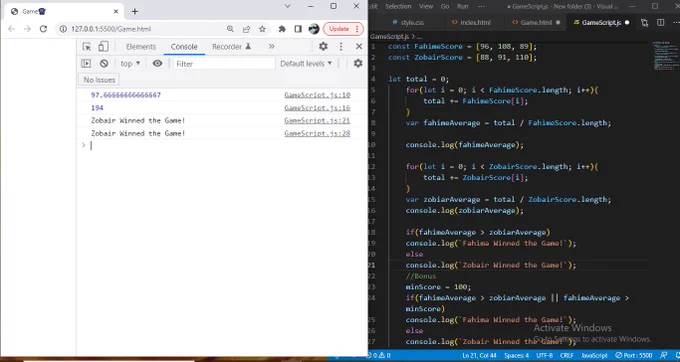Click the Chrome address bar URL
Viewport: 680px width, 362px height.
point(111,29)
